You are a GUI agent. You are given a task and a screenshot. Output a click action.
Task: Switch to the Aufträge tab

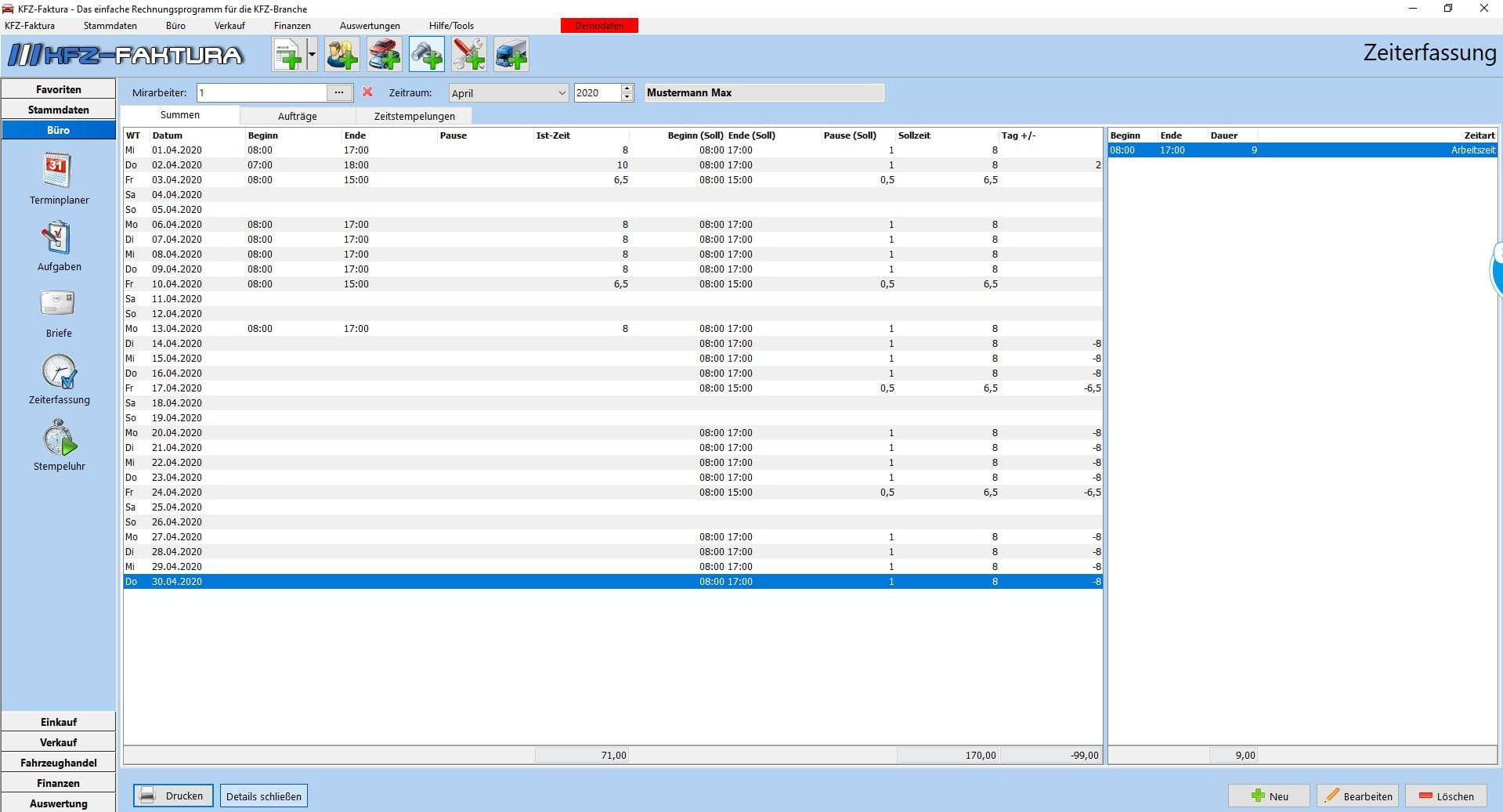(298, 116)
